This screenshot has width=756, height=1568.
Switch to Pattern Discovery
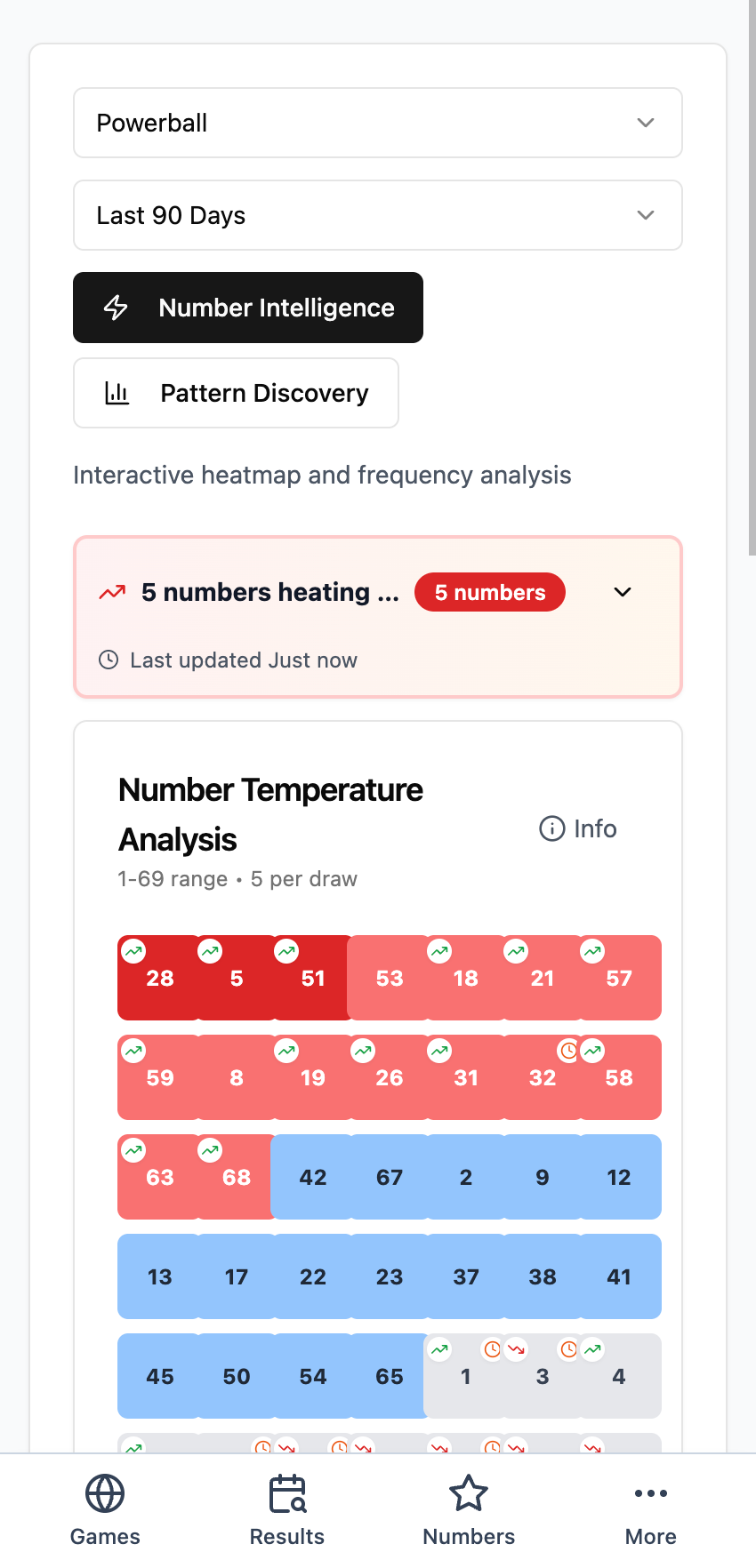(236, 392)
